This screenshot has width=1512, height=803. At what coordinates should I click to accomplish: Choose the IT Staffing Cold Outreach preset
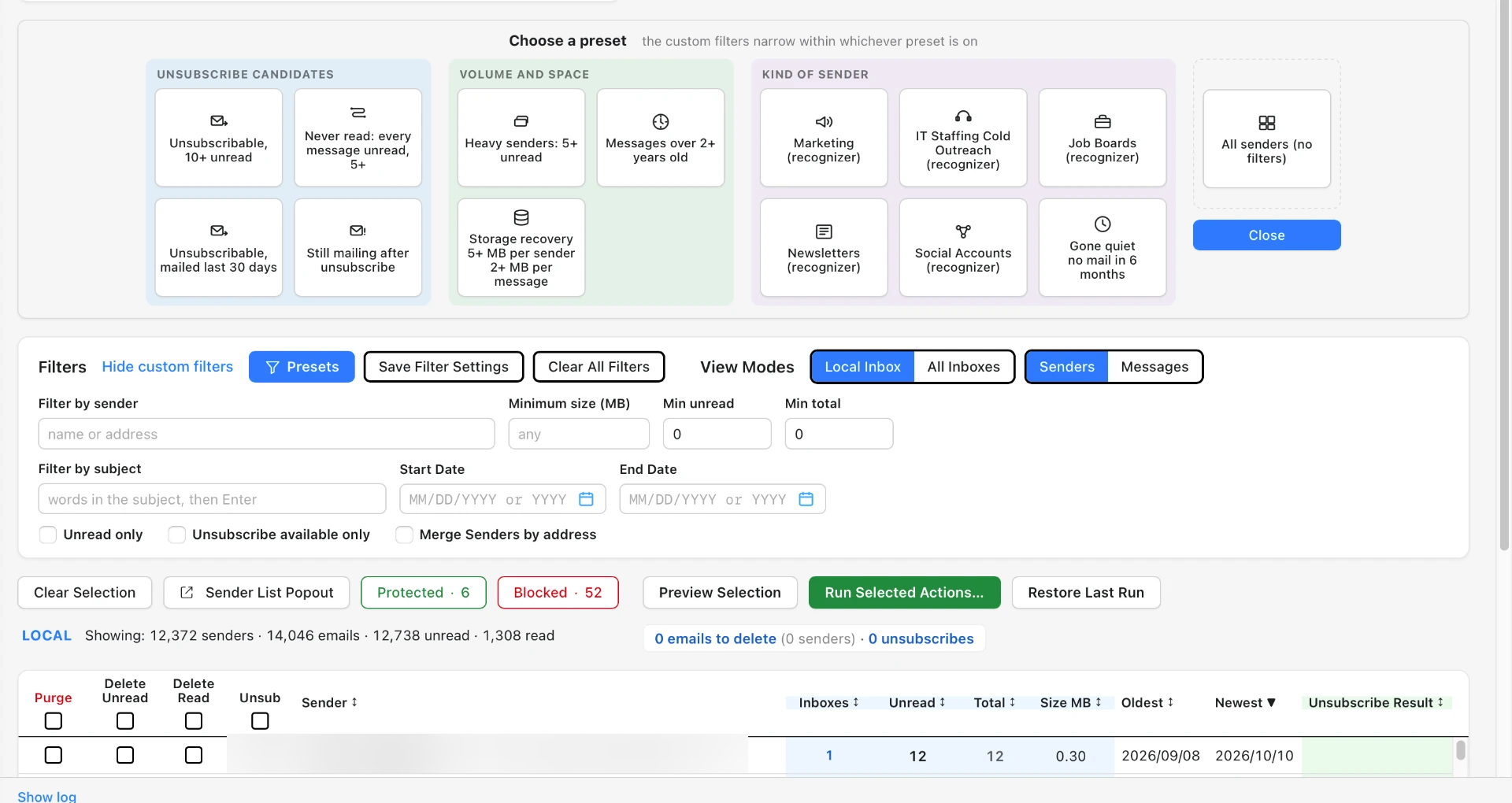963,138
